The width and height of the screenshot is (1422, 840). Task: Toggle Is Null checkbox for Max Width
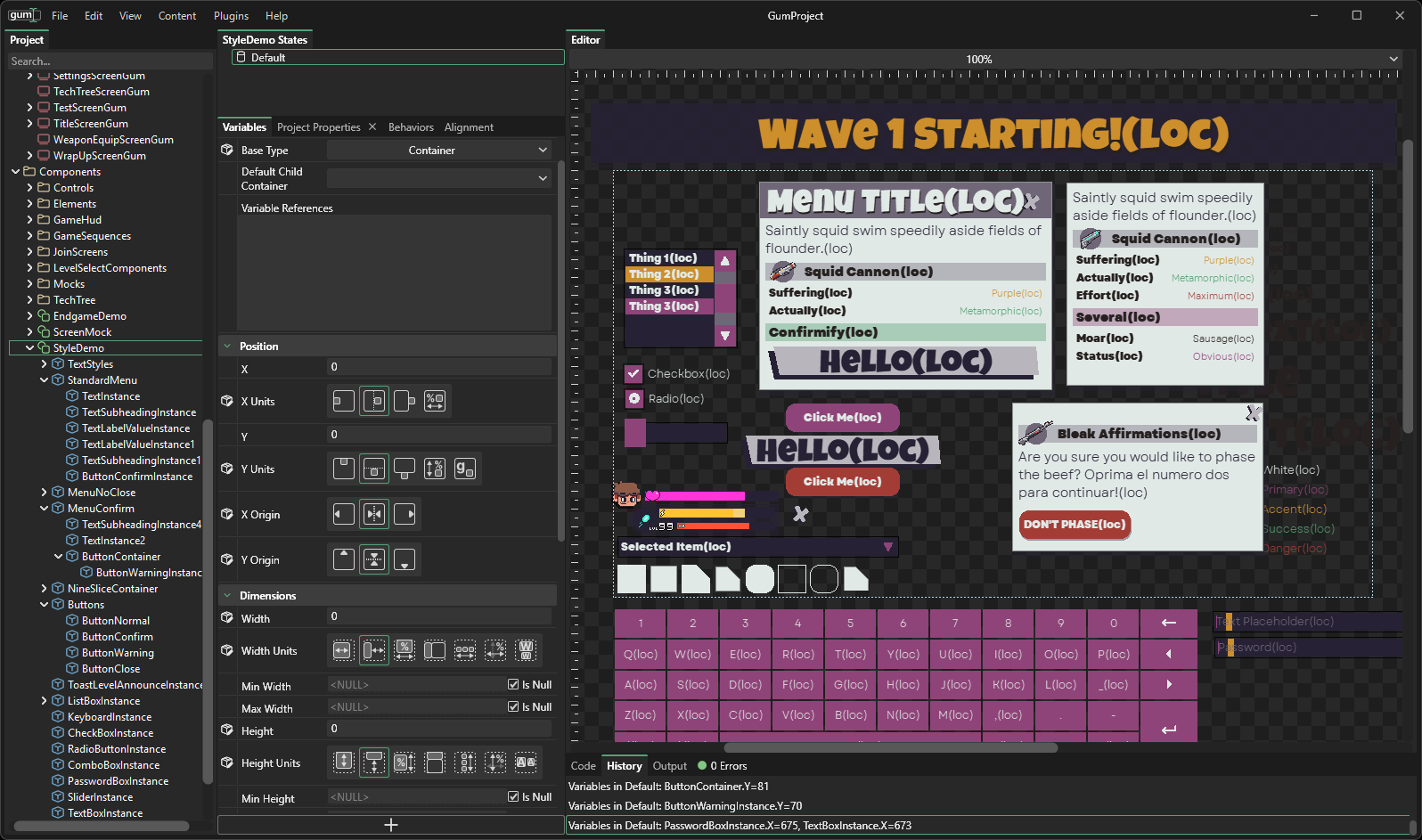click(513, 707)
